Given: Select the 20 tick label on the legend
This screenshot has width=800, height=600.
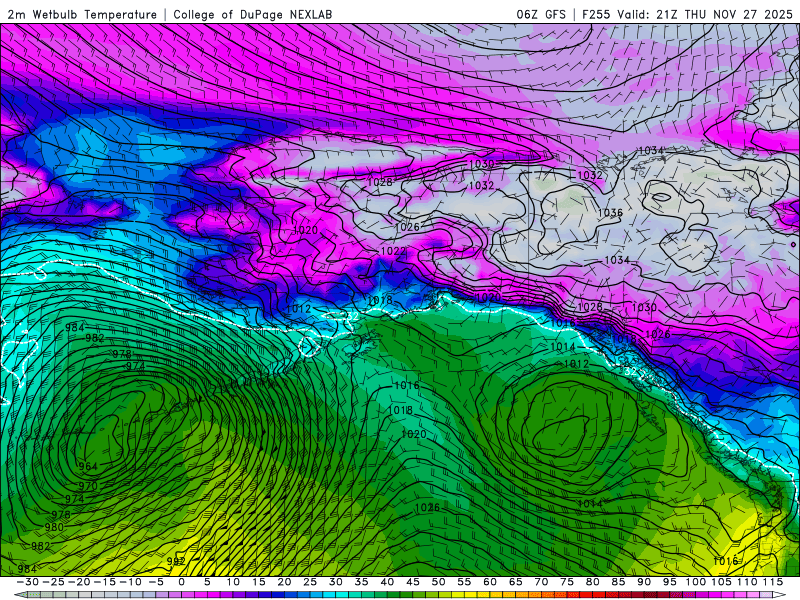Looking at the screenshot, I should [x=284, y=582].
